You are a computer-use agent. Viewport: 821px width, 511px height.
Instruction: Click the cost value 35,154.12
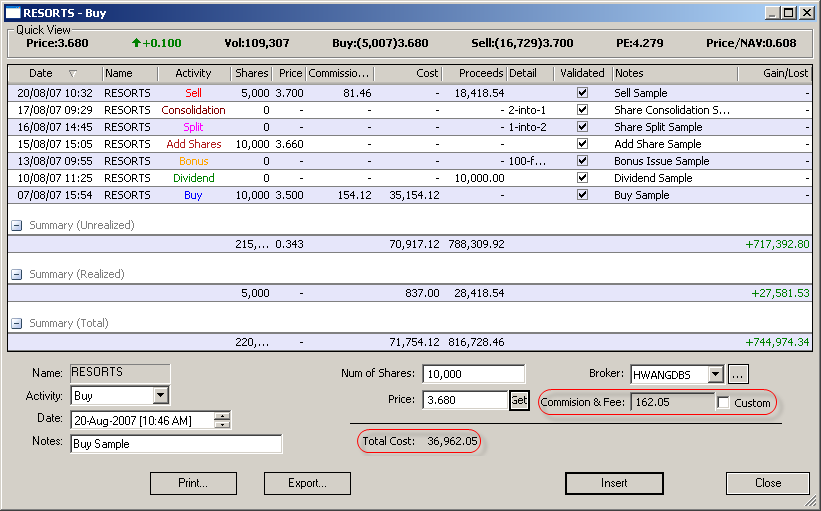pyautogui.click(x=414, y=195)
